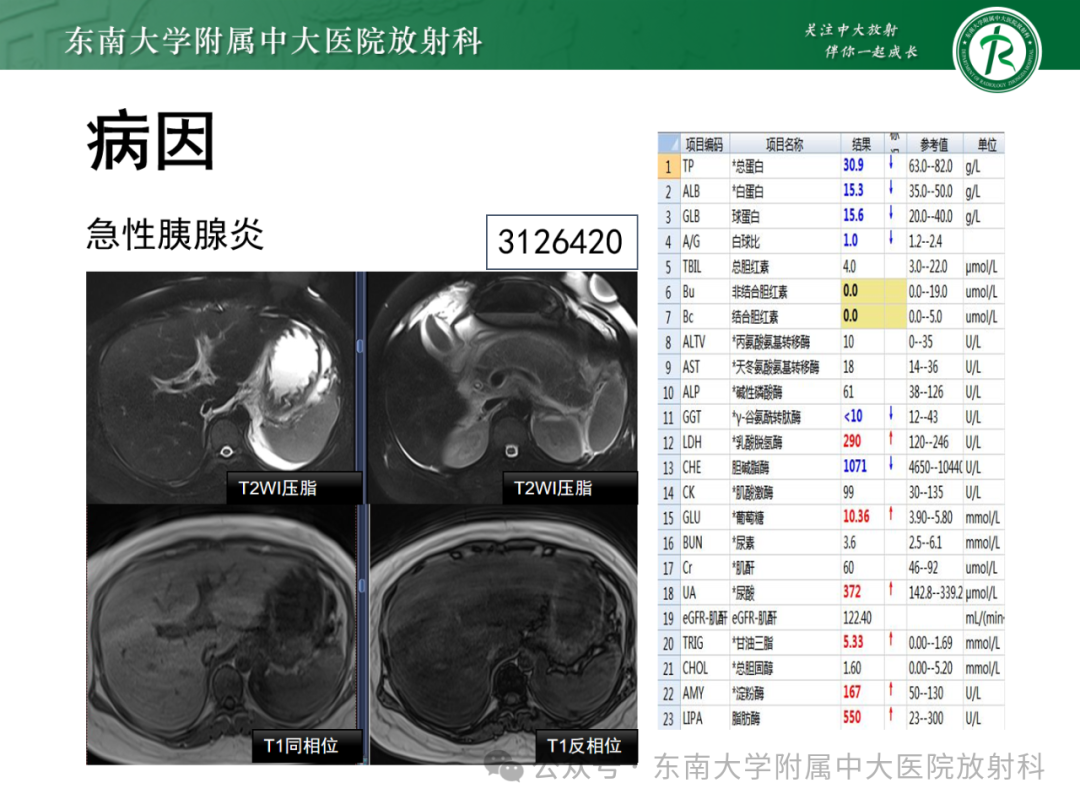Click the AMY result 167
This screenshot has height=810, width=1080.
click(x=852, y=692)
